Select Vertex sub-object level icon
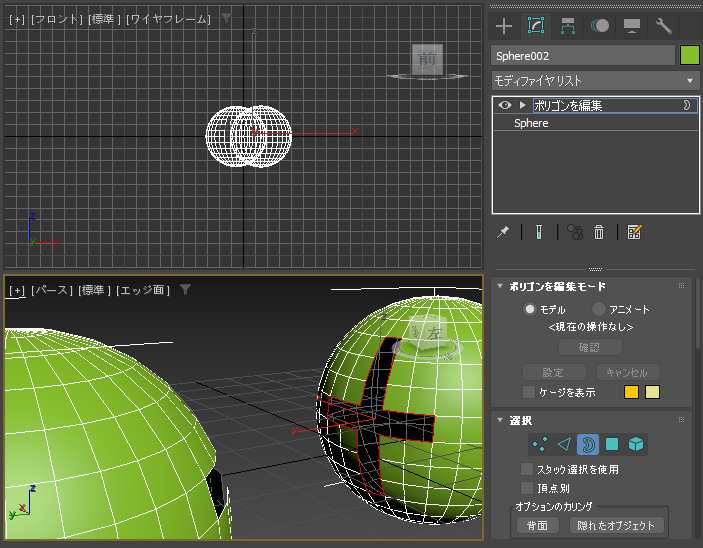The width and height of the screenshot is (703, 548). pos(540,444)
